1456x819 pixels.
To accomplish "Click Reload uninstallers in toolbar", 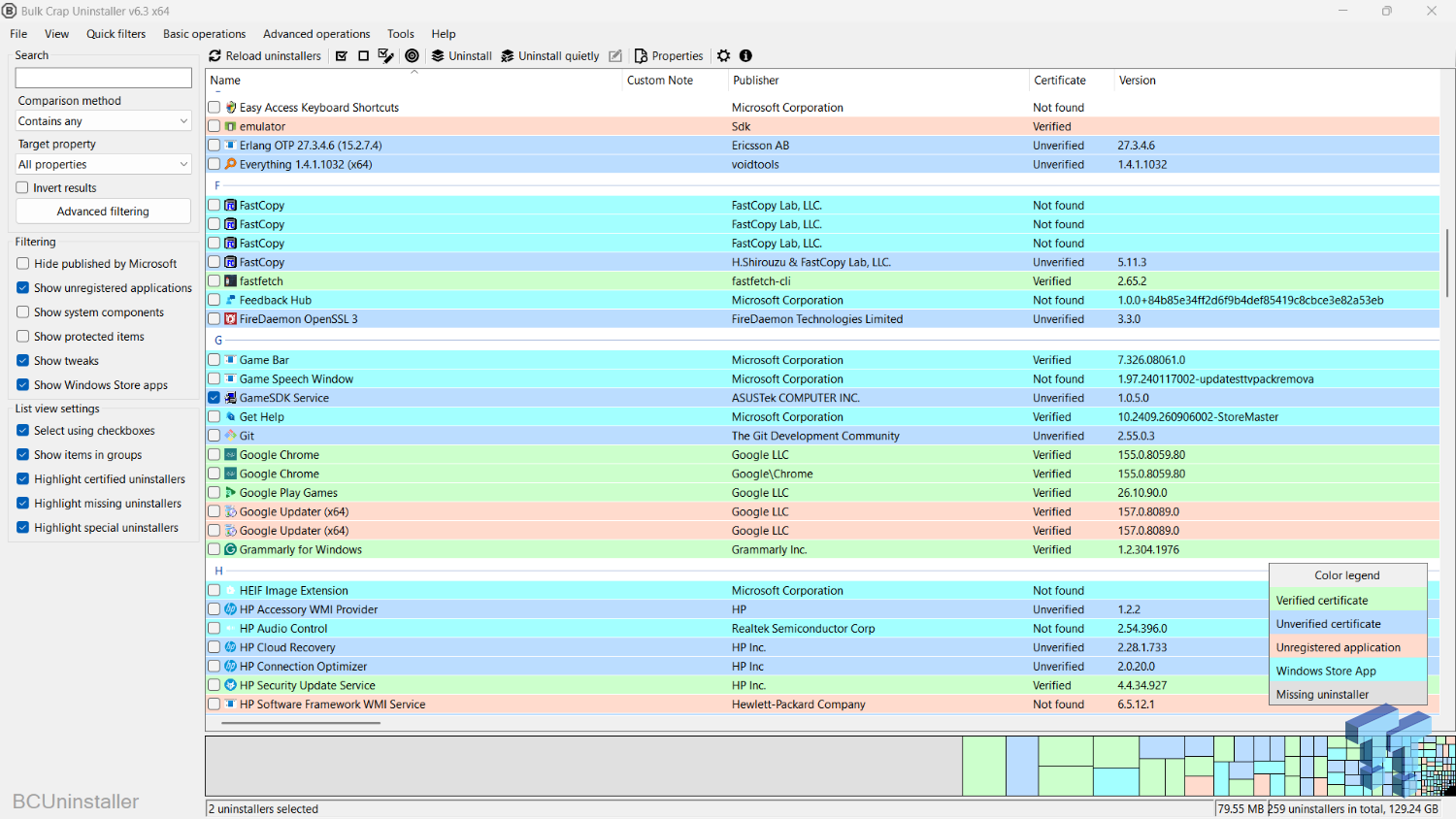I will click(265, 56).
